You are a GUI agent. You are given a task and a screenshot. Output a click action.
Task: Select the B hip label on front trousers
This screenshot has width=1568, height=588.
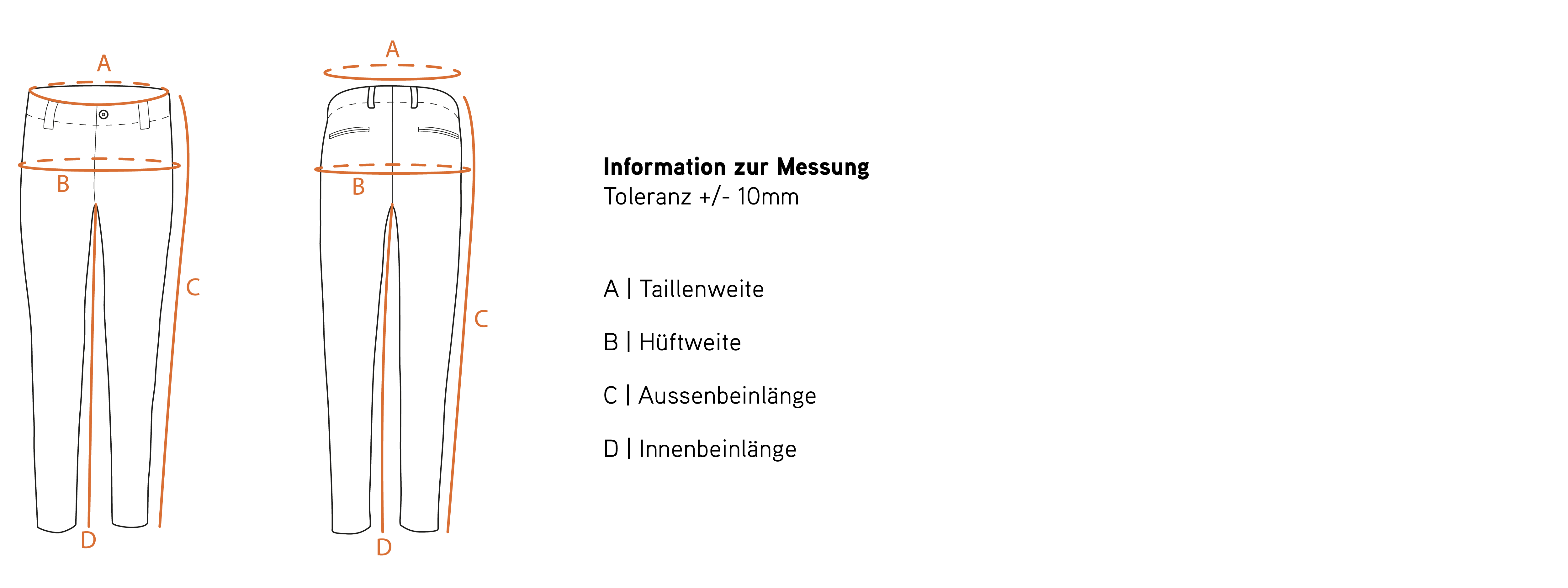click(x=63, y=184)
